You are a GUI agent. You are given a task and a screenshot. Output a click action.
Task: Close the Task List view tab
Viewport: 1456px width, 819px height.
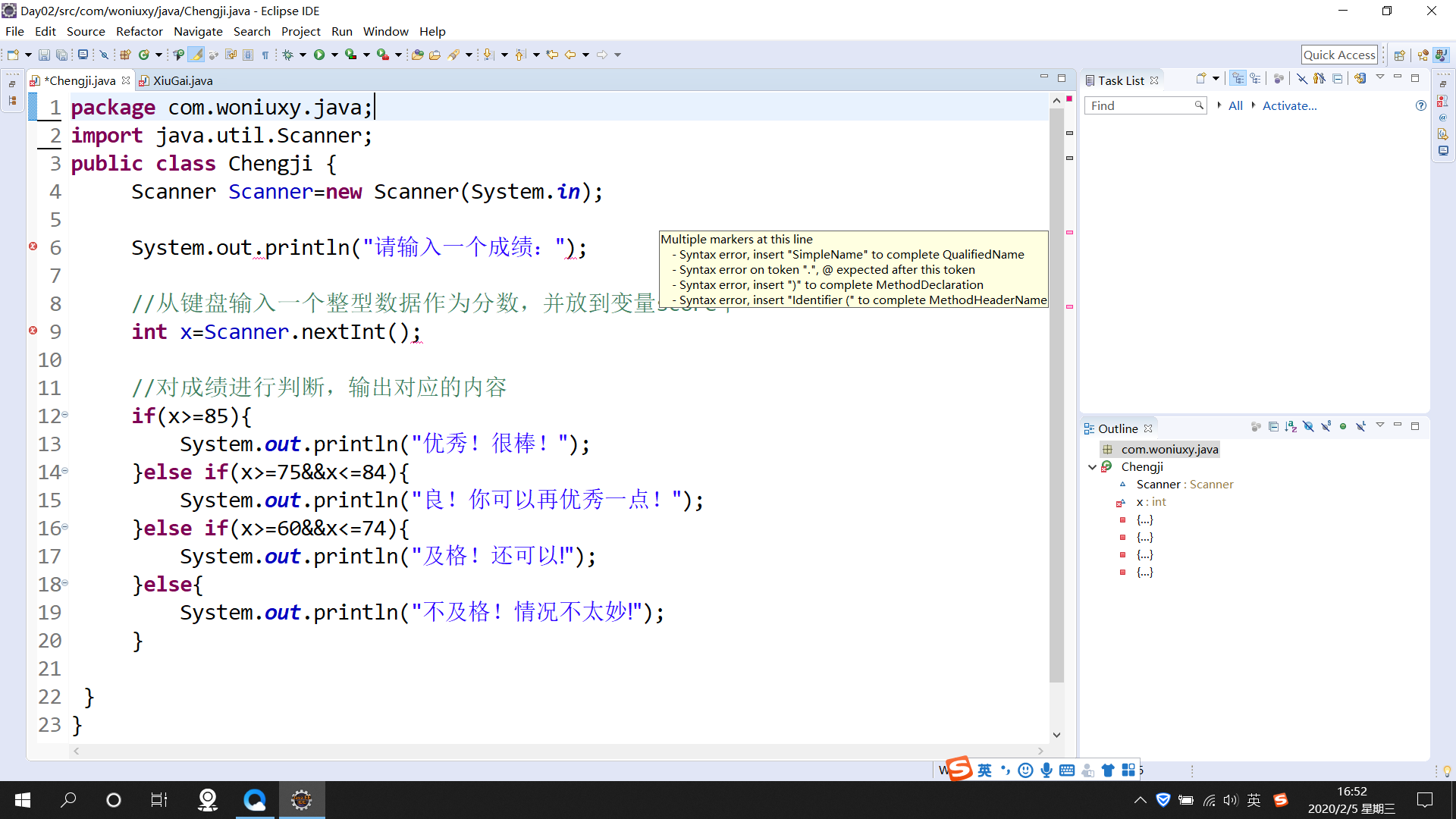(x=1154, y=80)
